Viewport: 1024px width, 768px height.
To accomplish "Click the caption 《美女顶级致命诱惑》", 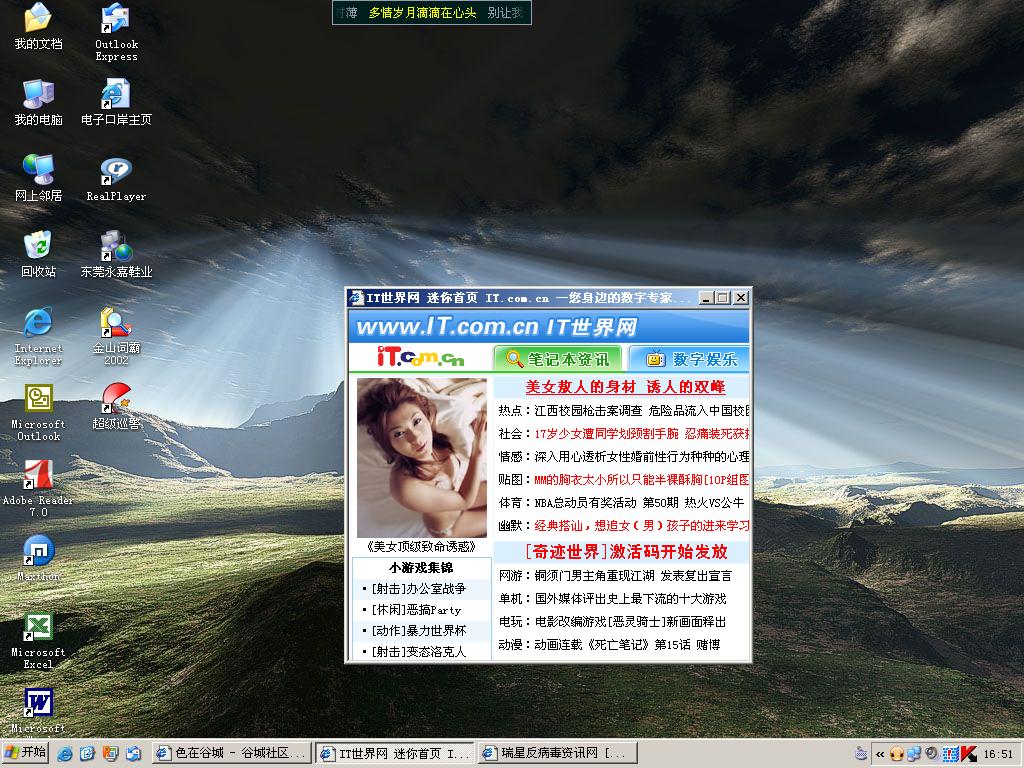I will tap(421, 547).
